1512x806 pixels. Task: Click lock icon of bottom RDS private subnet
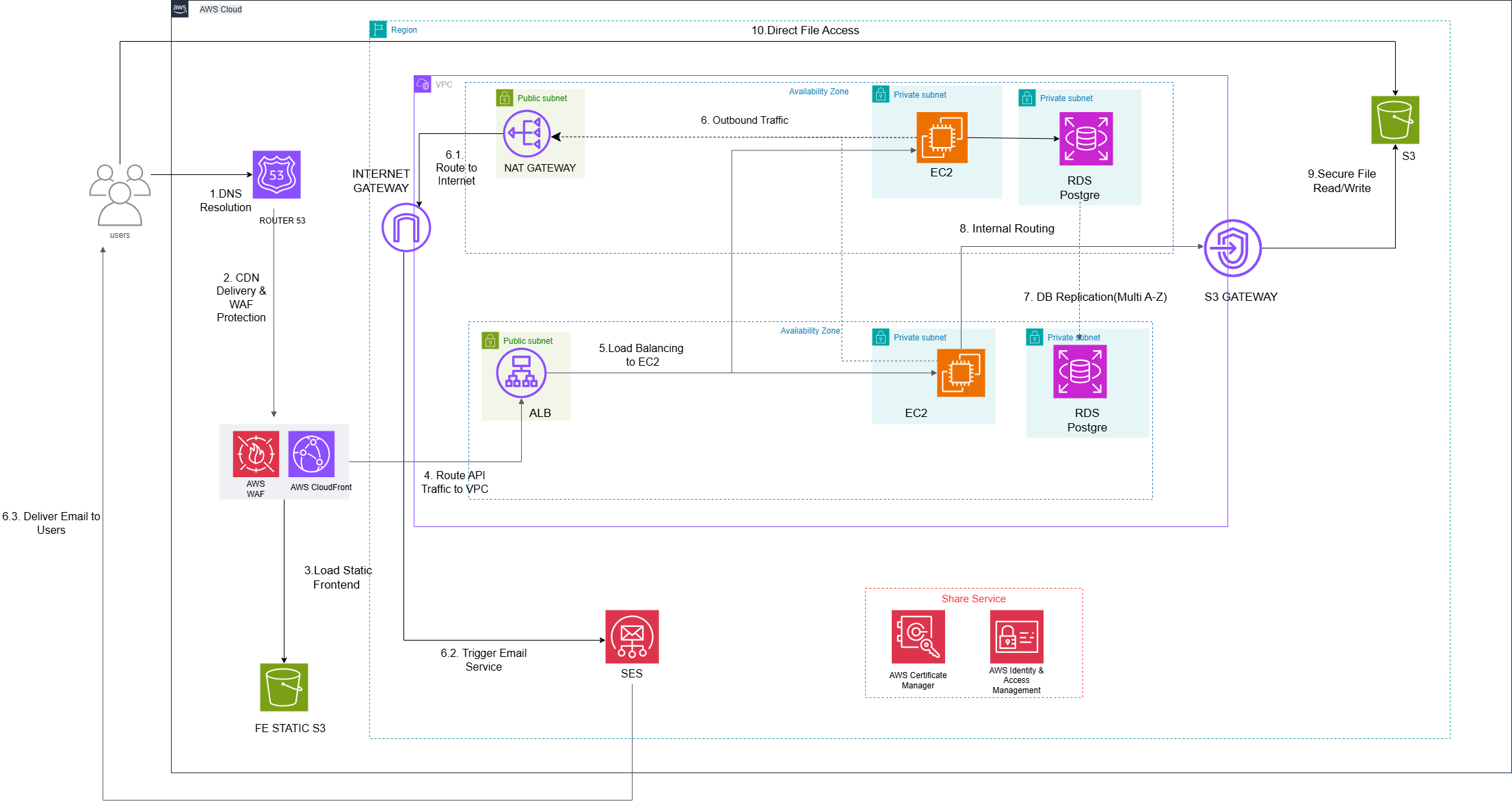click(1035, 337)
